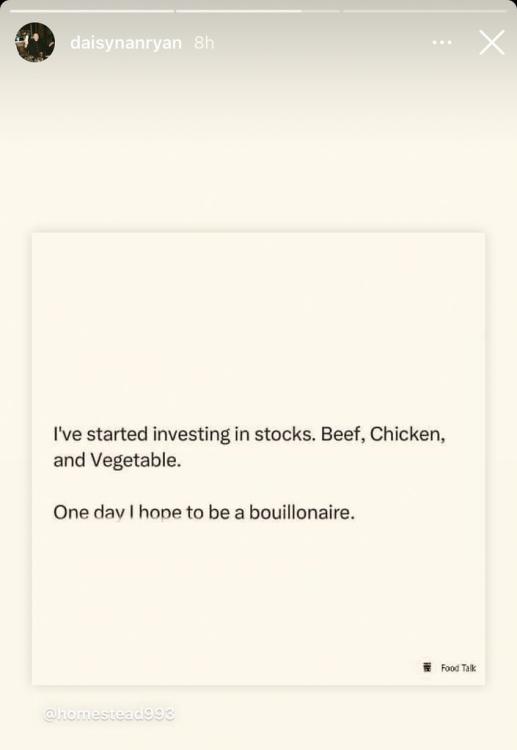Screen dimensions: 517x750
Task: Click the daisynanryan username
Action: [x=126, y=43]
